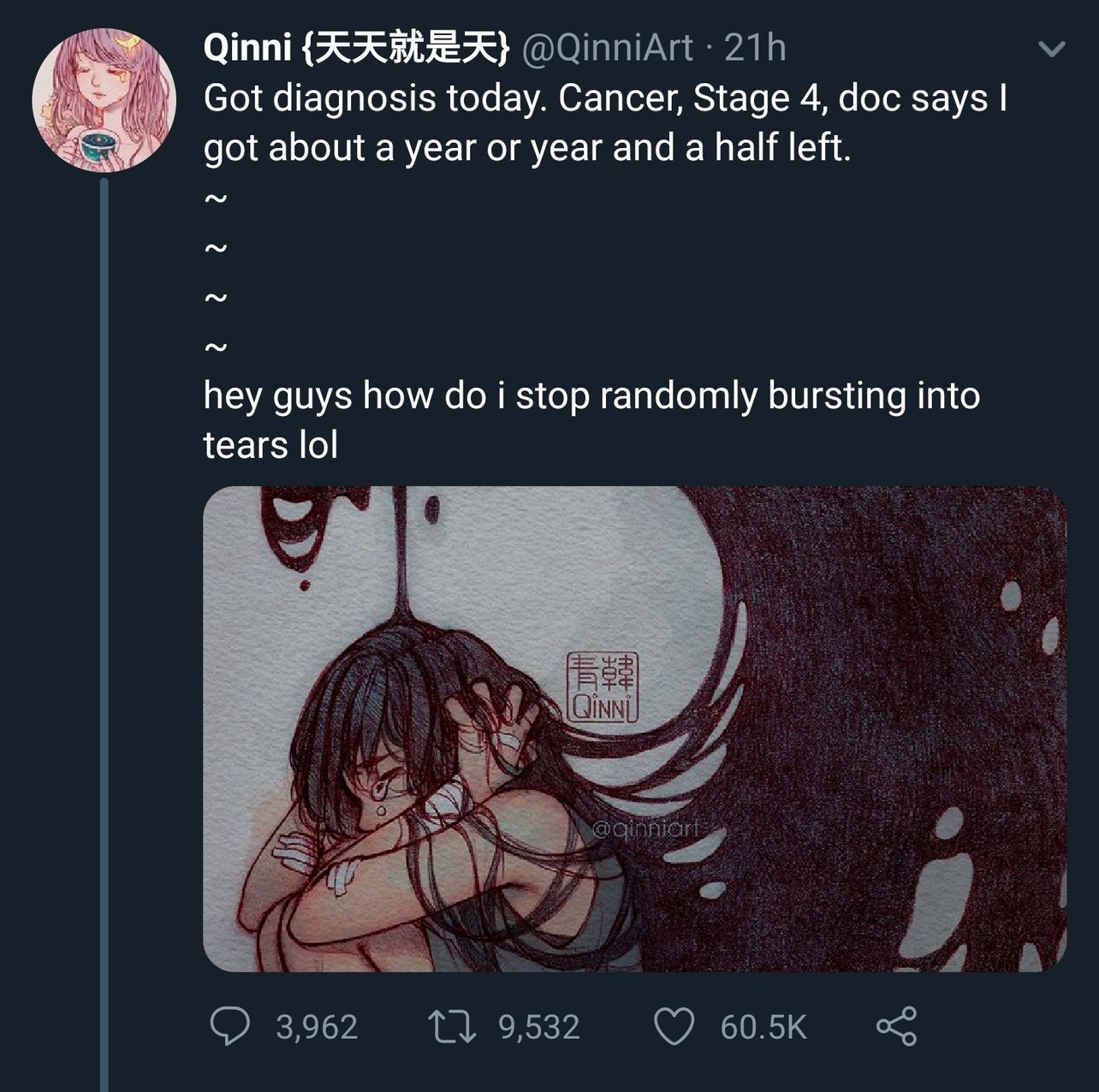Open the share icon options

click(896, 1026)
